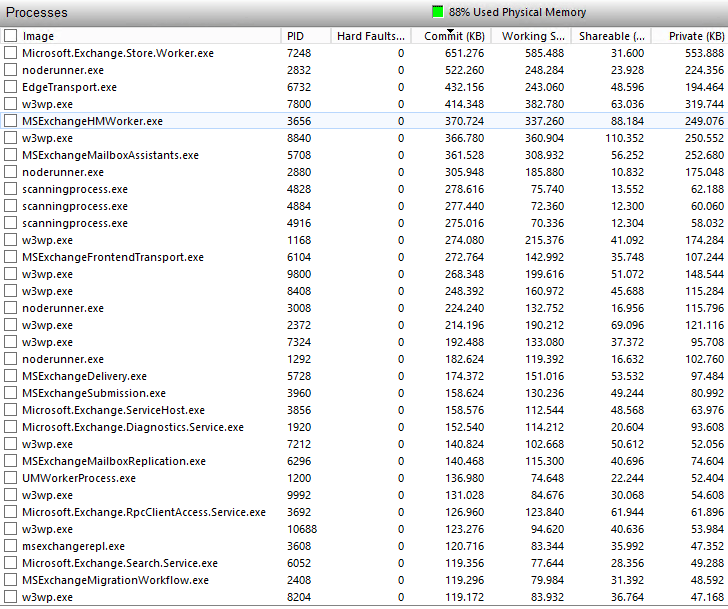The image size is (728, 609).
Task: Click the green memory usage indicator
Action: 437,12
